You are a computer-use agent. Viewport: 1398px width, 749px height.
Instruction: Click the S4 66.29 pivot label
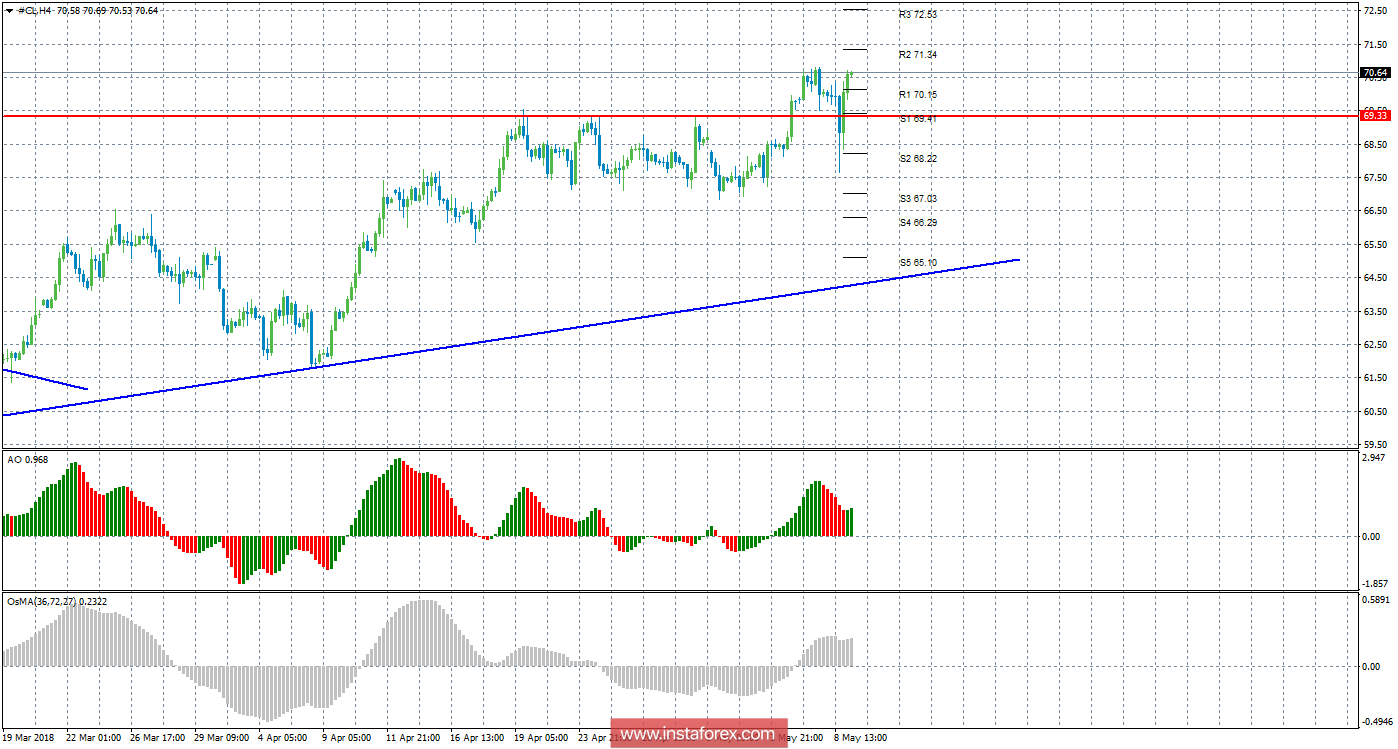pyautogui.click(x=918, y=223)
